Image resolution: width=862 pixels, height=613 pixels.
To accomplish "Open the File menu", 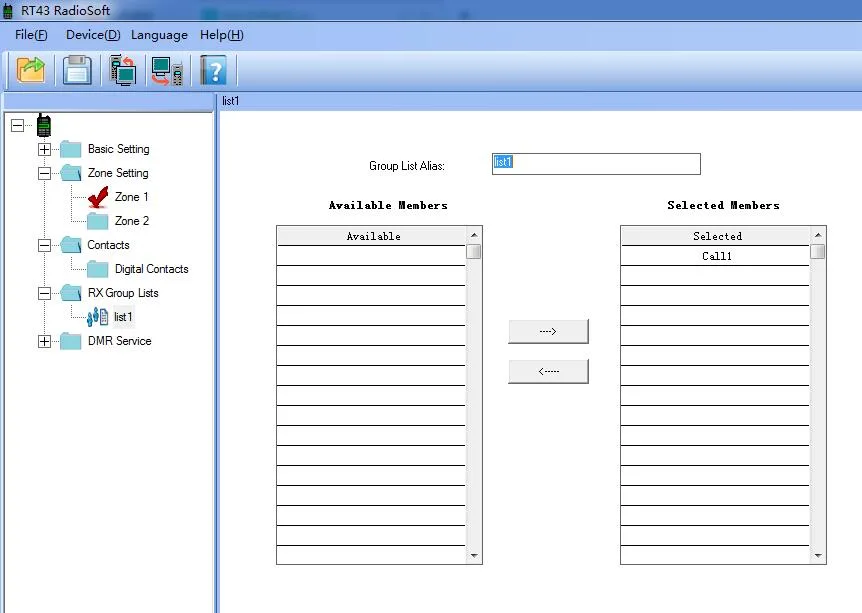I will (x=31, y=35).
